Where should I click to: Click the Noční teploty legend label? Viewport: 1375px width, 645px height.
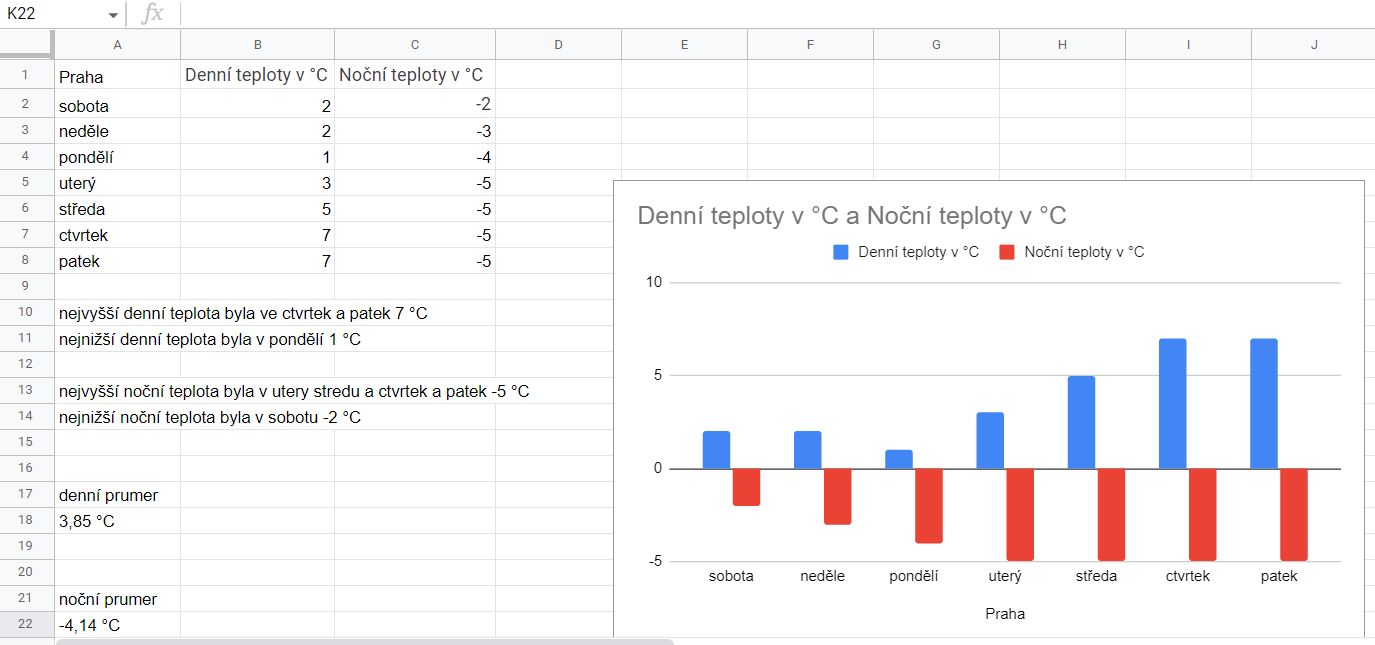[1084, 252]
